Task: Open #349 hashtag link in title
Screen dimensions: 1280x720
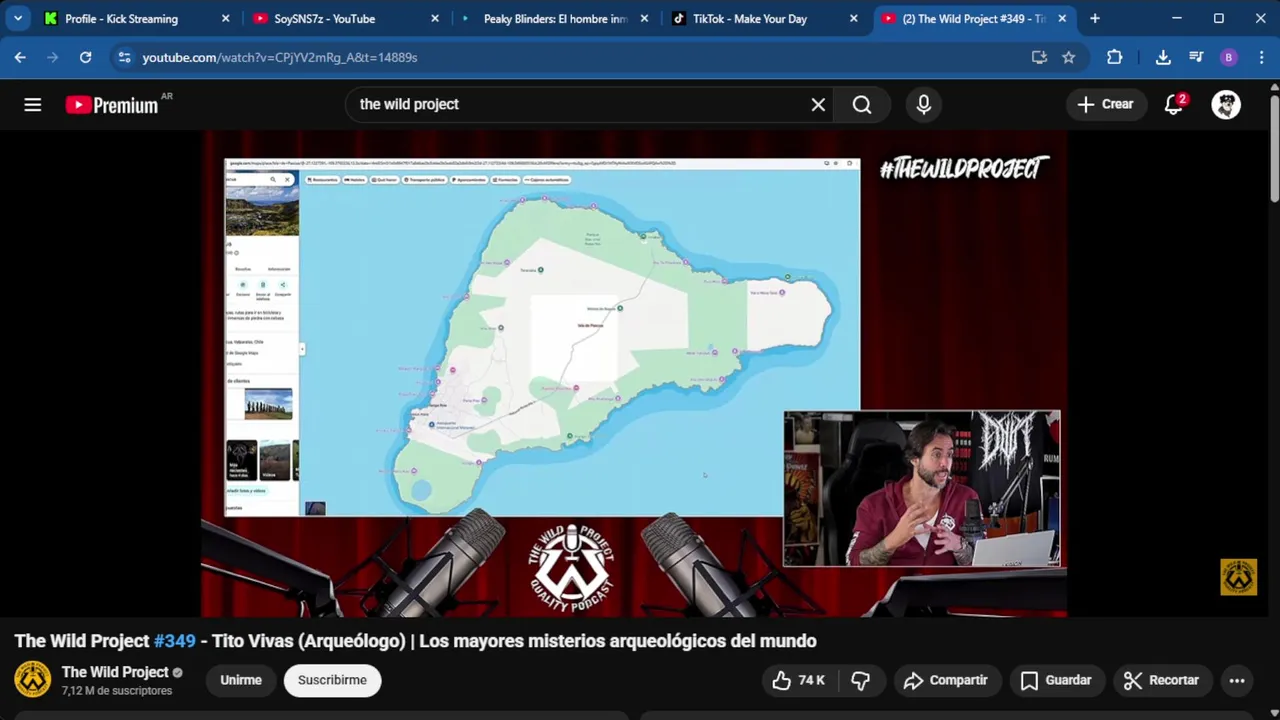Action: tap(175, 641)
